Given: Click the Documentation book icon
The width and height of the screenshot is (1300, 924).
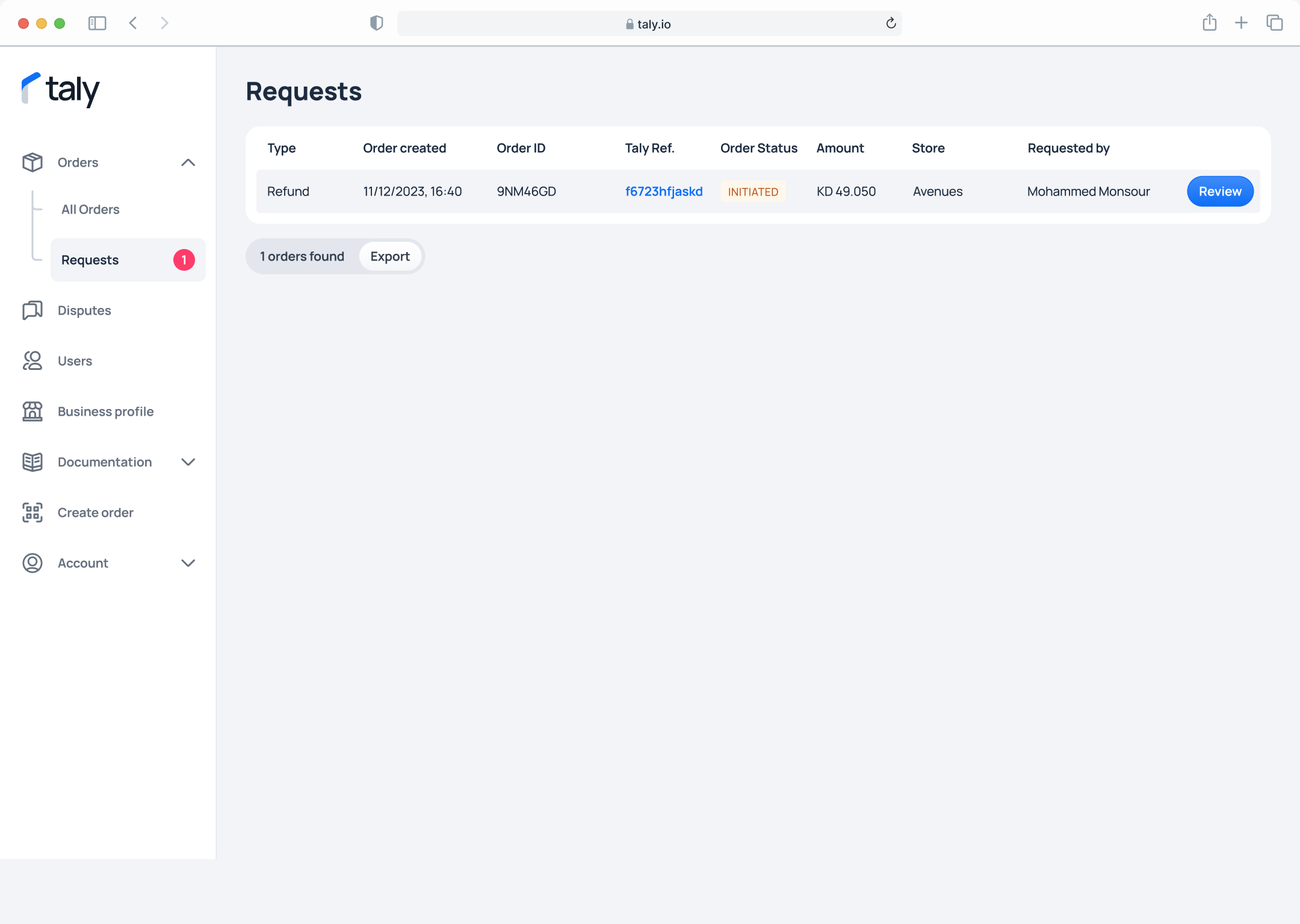Looking at the screenshot, I should coord(32,462).
